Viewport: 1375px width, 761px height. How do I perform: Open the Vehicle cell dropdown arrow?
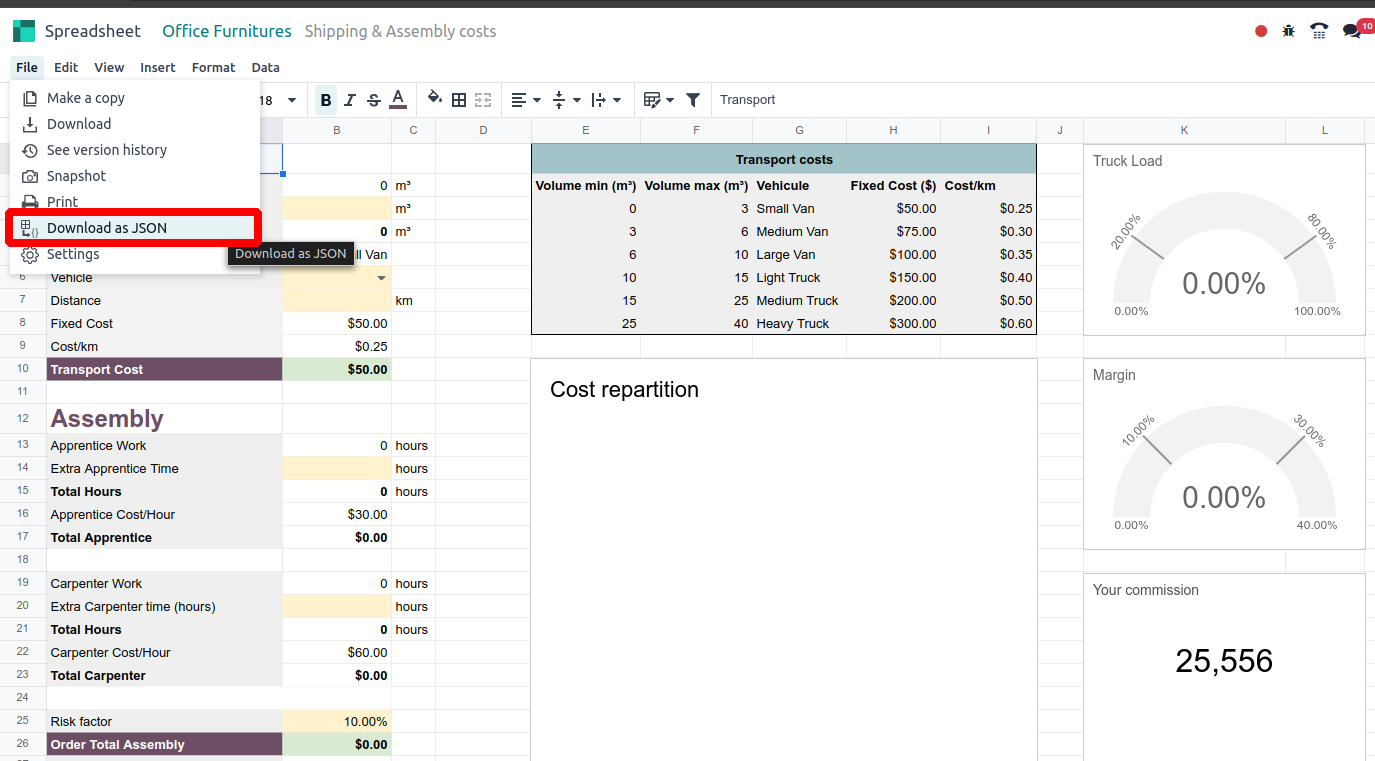[x=381, y=278]
